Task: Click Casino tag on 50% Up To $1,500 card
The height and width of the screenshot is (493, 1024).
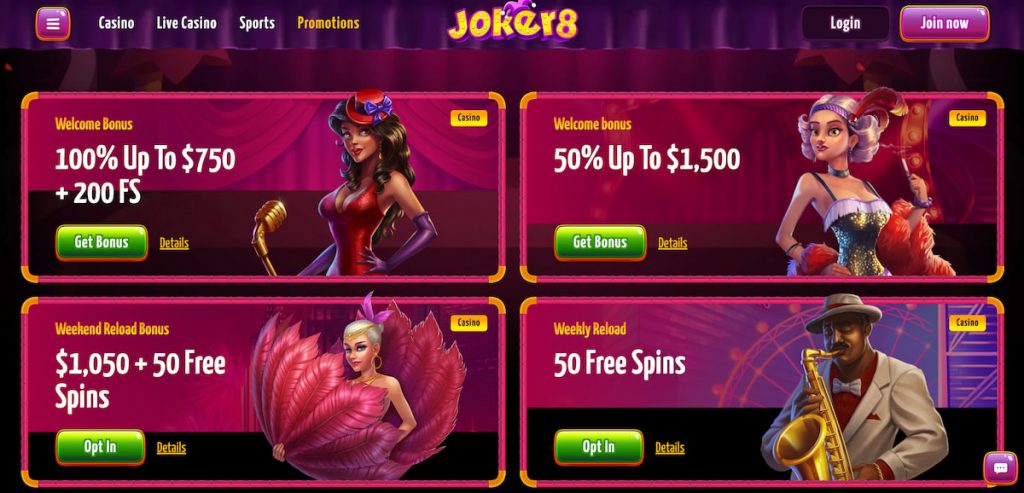Action: tap(967, 118)
